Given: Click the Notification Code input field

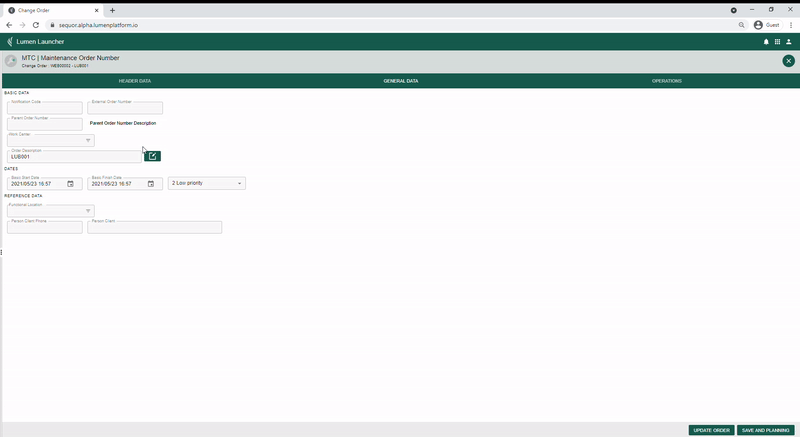Looking at the screenshot, I should pyautogui.click(x=45, y=108).
